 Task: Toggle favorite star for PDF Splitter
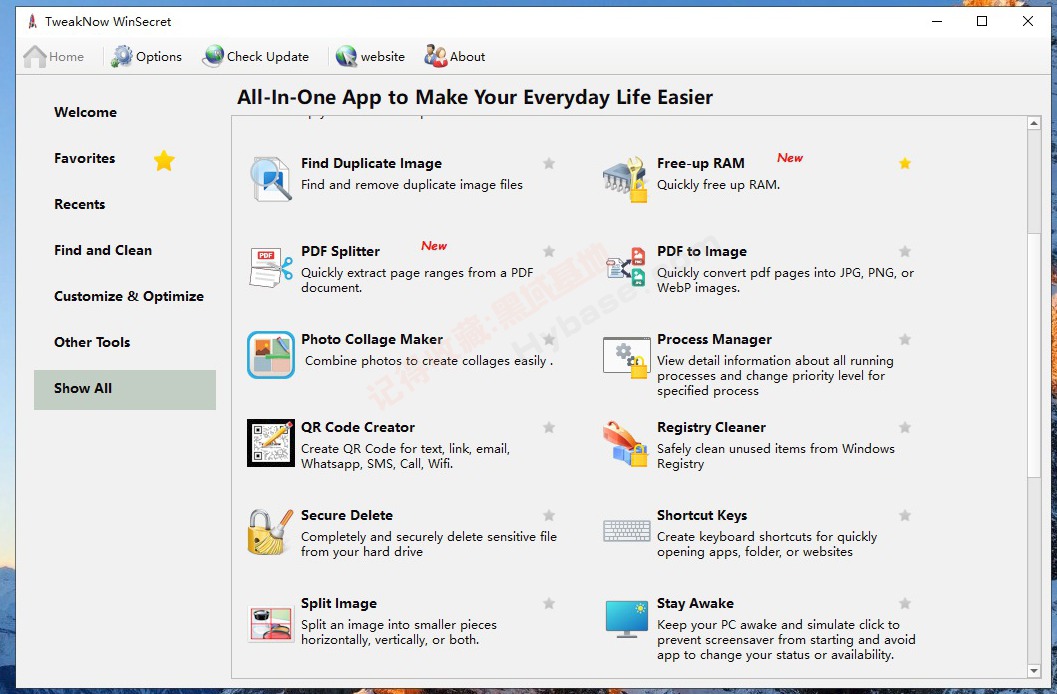(x=549, y=251)
